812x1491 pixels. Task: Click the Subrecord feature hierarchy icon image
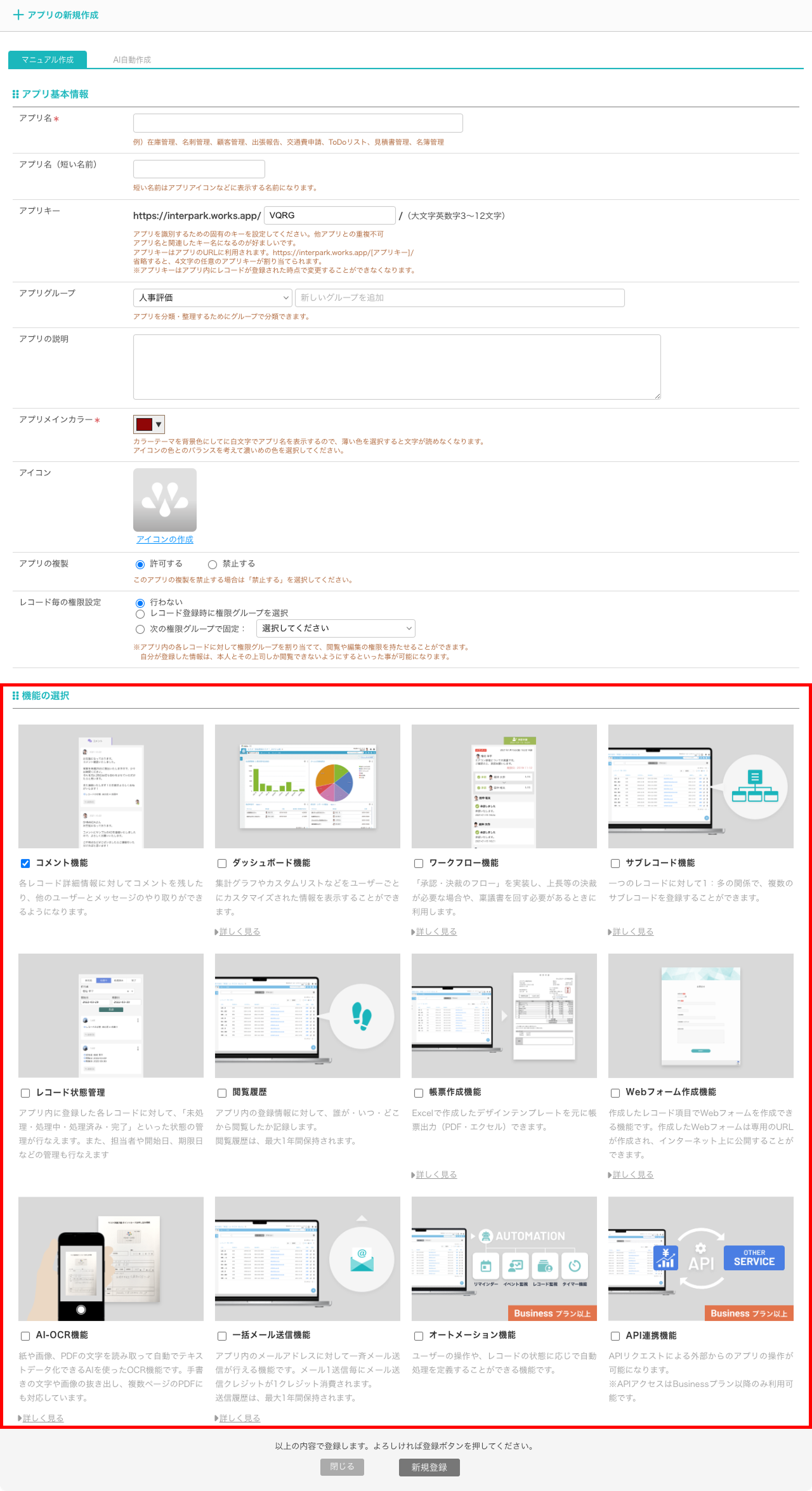click(x=755, y=787)
